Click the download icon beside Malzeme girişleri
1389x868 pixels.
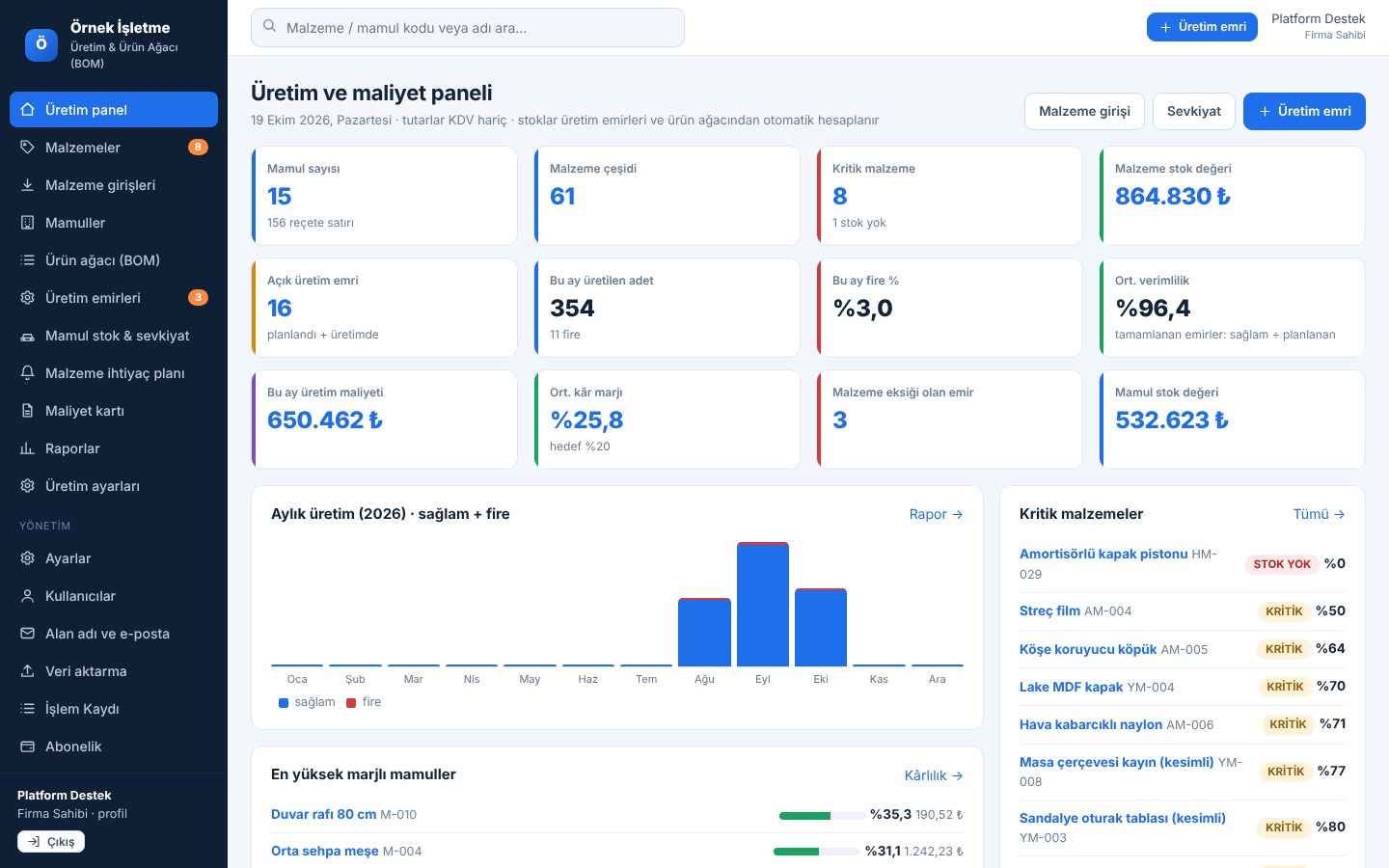pyautogui.click(x=28, y=184)
